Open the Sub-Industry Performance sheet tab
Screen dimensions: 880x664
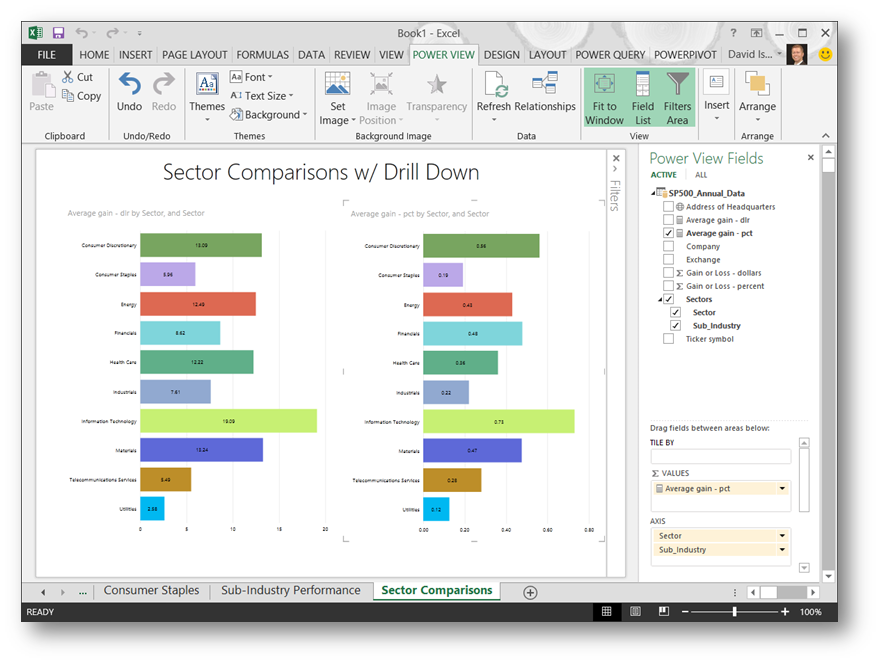291,590
